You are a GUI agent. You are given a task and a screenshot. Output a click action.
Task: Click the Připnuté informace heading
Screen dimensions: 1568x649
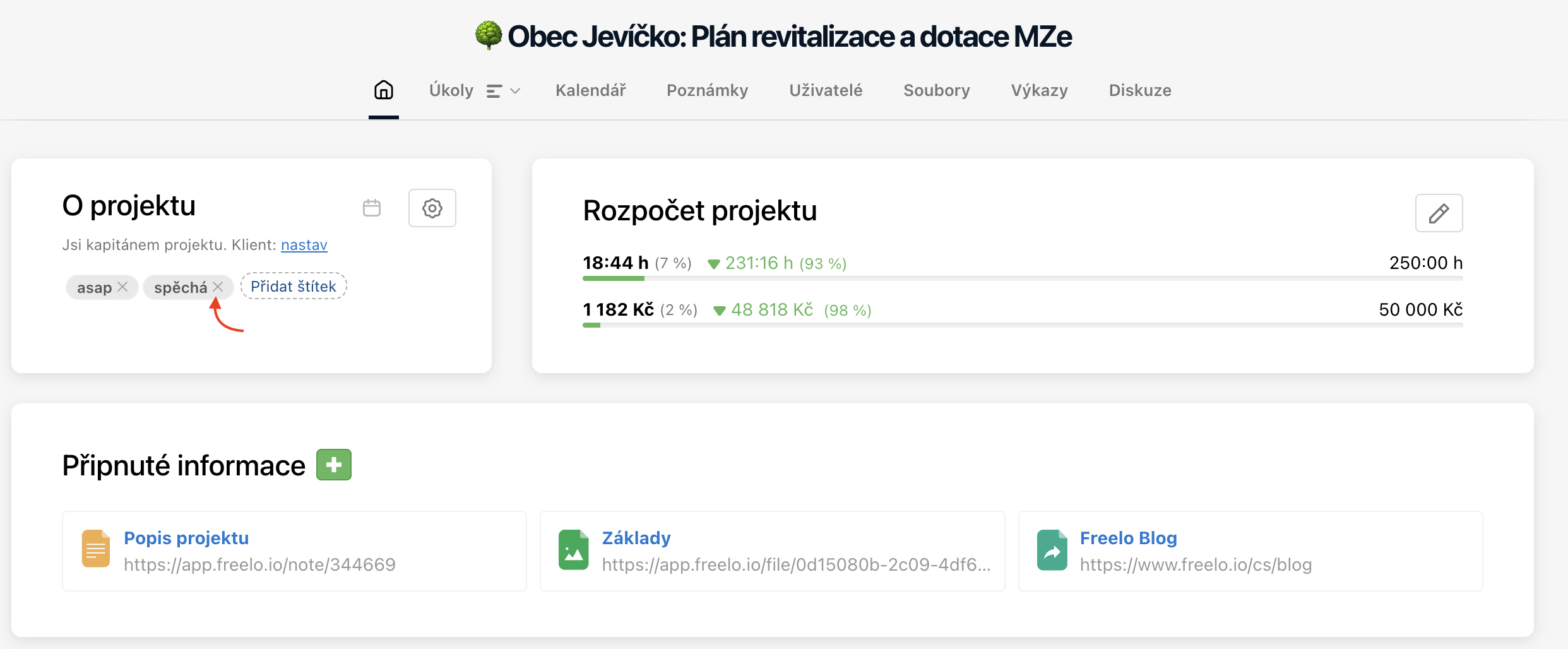click(x=184, y=466)
